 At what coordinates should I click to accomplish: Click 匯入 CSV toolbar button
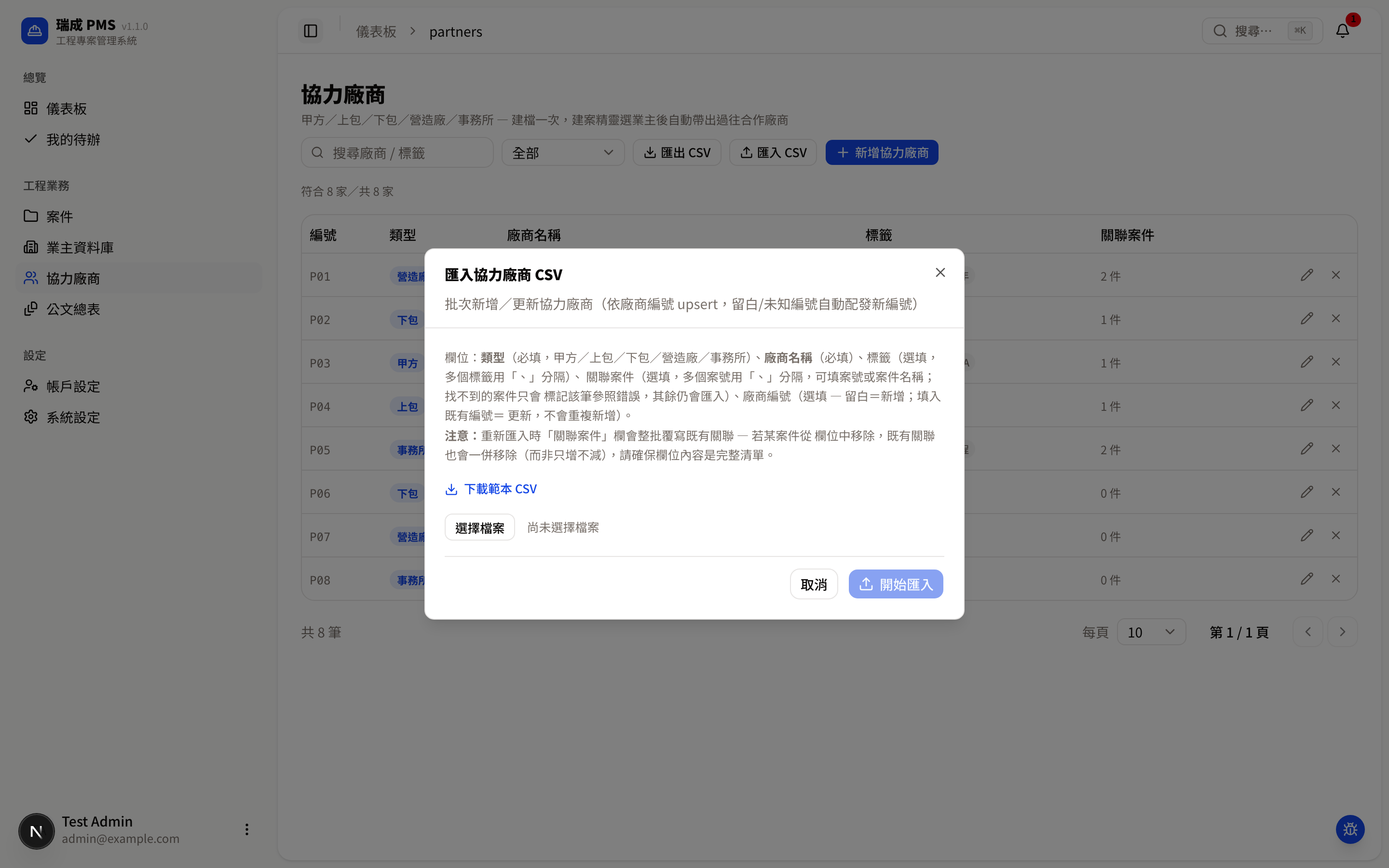[x=773, y=153]
